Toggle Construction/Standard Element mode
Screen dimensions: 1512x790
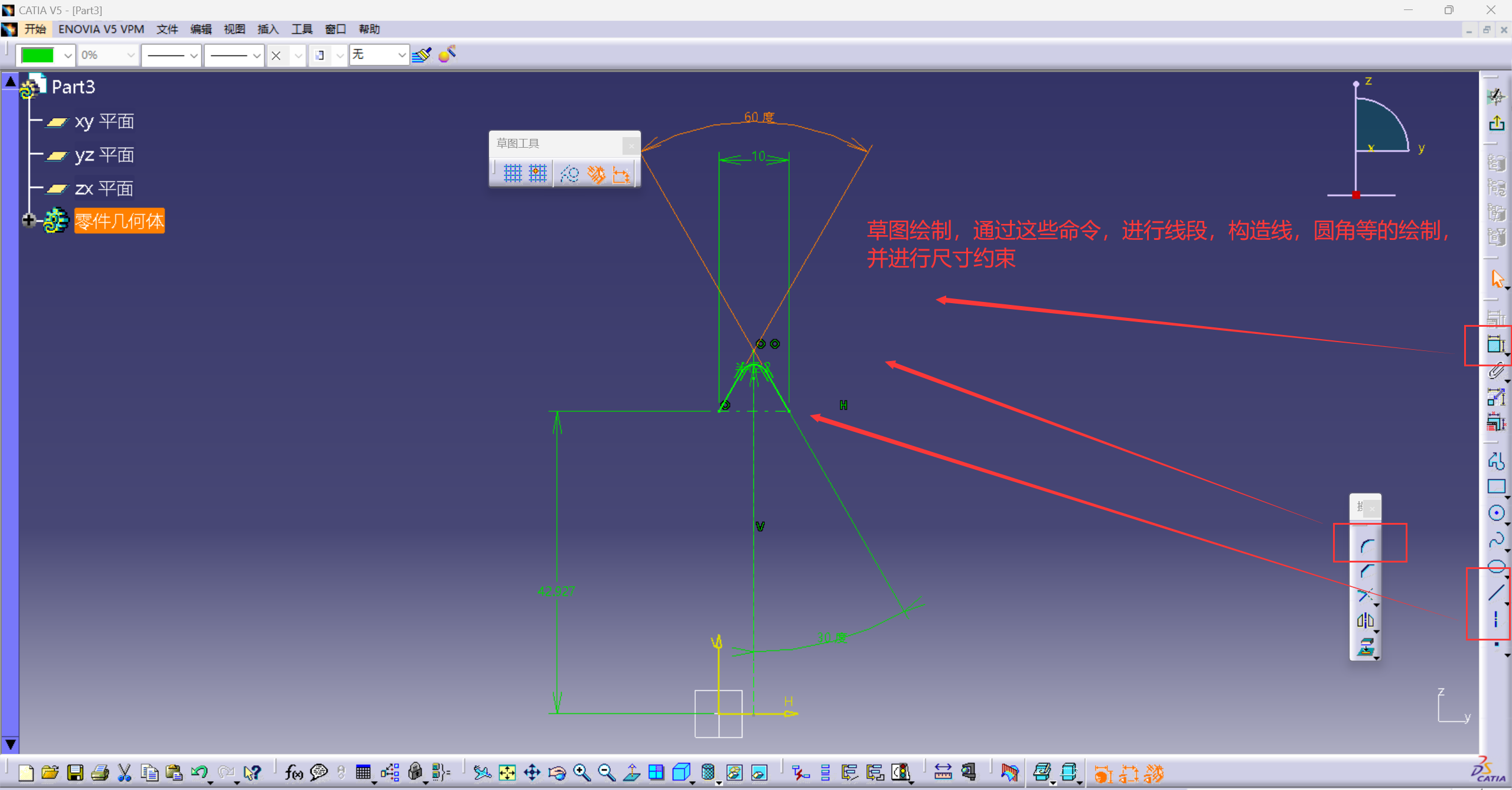pos(569,174)
